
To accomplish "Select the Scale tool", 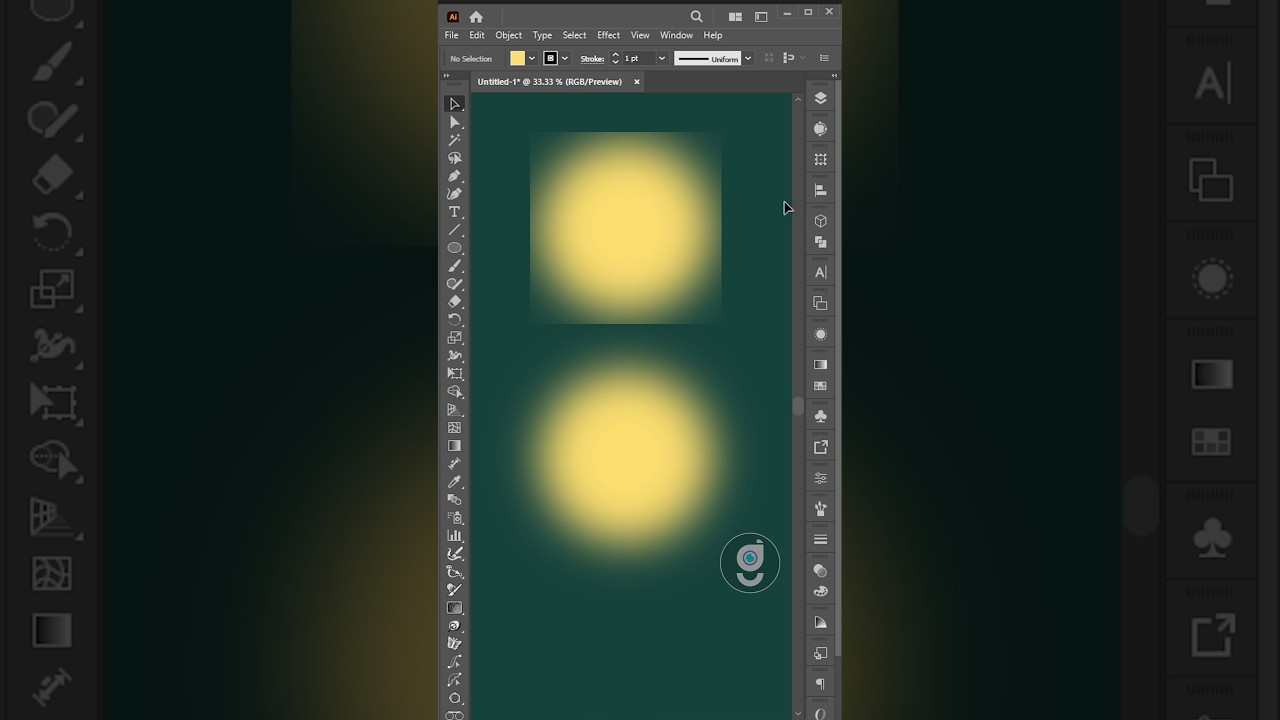I will [x=454, y=338].
